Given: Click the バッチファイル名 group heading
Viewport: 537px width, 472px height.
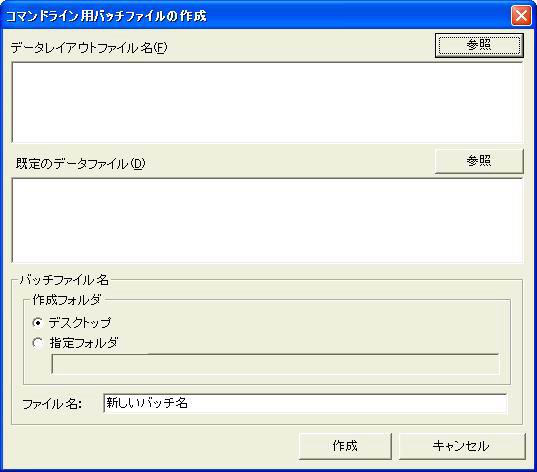Looking at the screenshot, I should point(64,280).
